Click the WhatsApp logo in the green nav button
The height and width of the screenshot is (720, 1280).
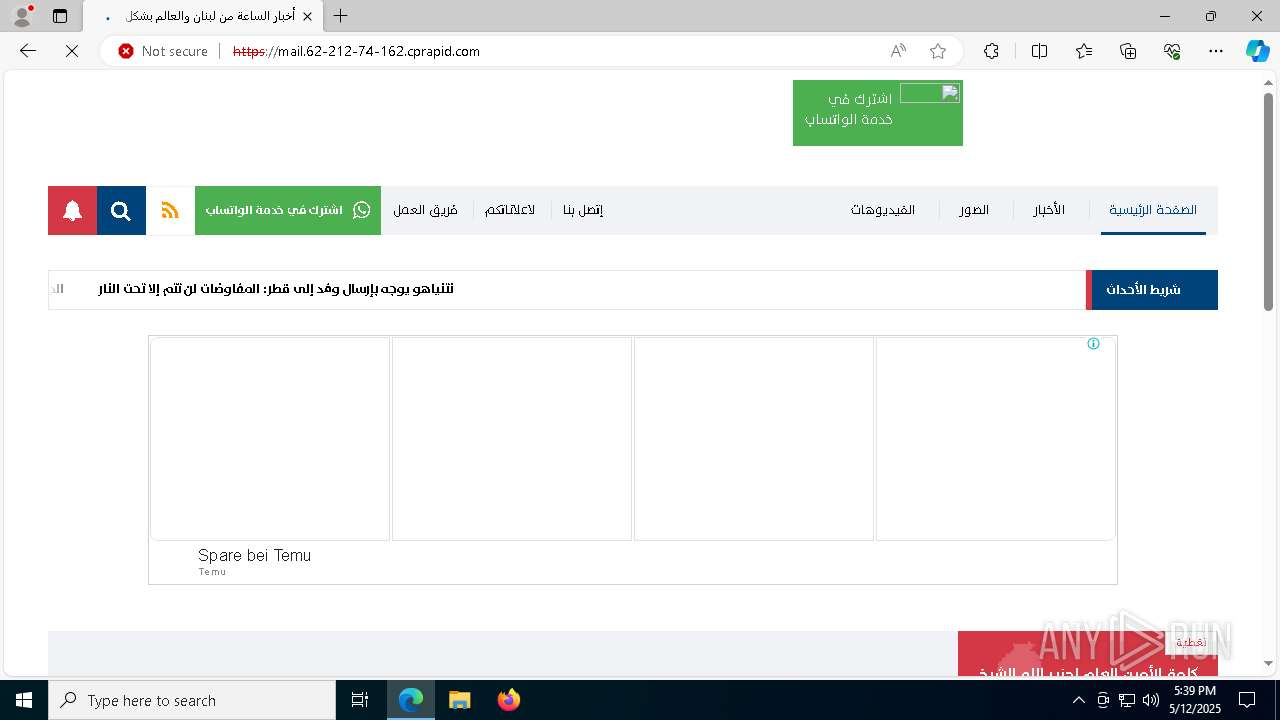coord(362,210)
